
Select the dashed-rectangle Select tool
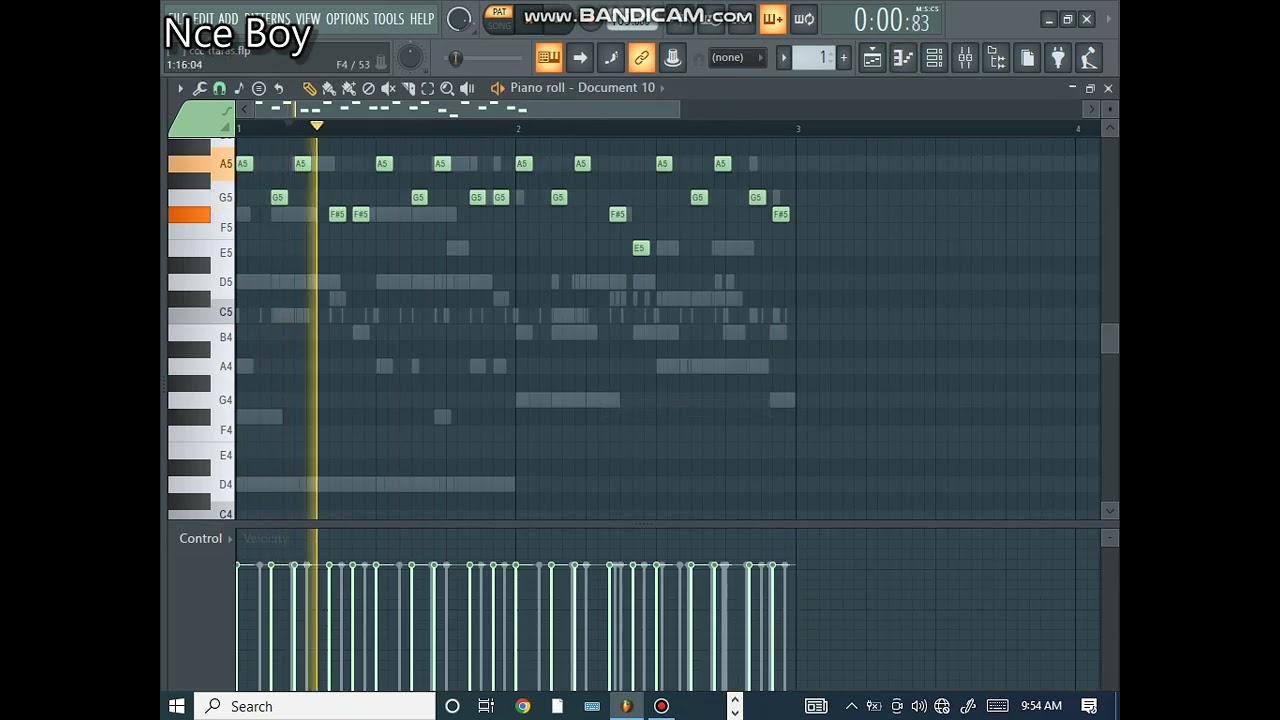(428, 88)
